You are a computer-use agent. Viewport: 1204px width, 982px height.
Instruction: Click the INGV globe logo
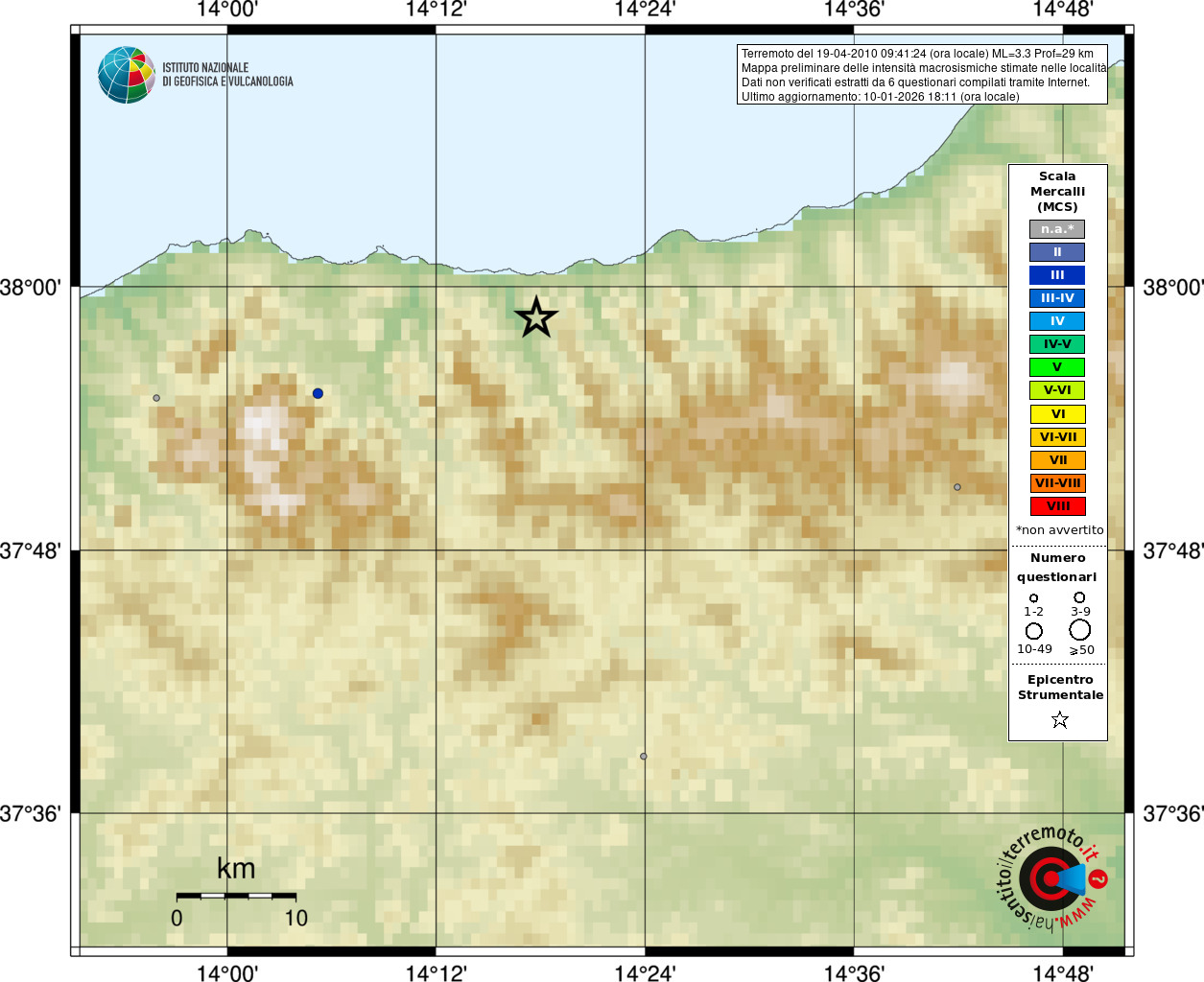pos(127,75)
